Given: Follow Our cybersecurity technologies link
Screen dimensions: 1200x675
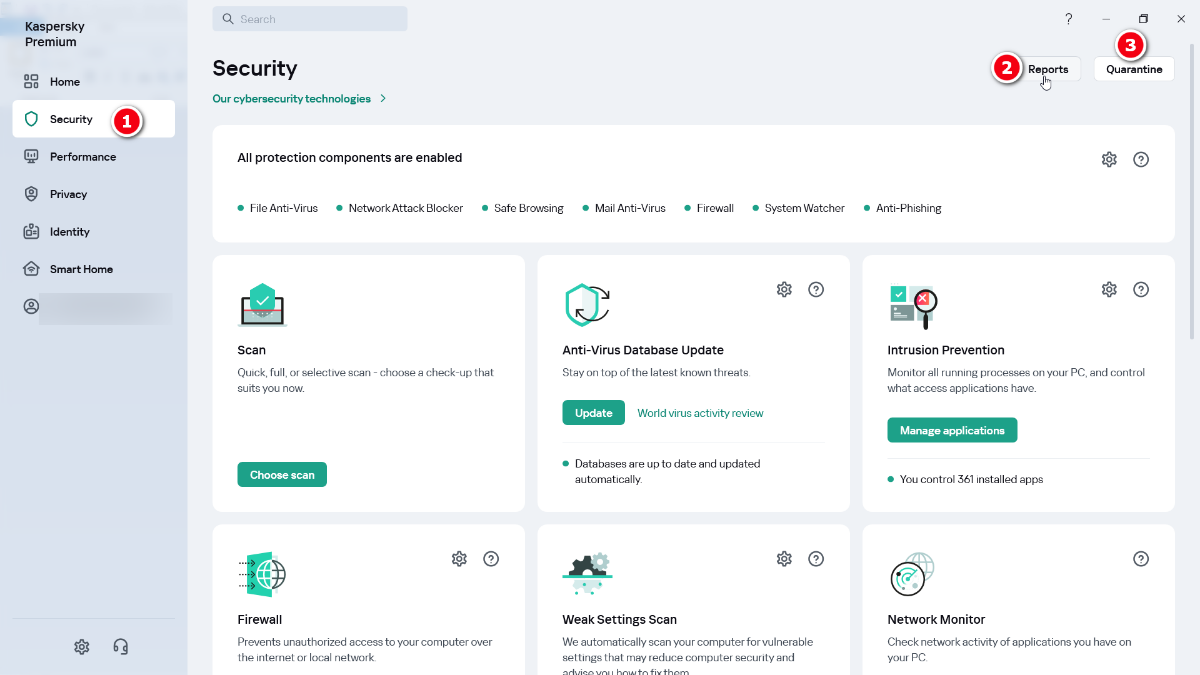Looking at the screenshot, I should coord(299,99).
